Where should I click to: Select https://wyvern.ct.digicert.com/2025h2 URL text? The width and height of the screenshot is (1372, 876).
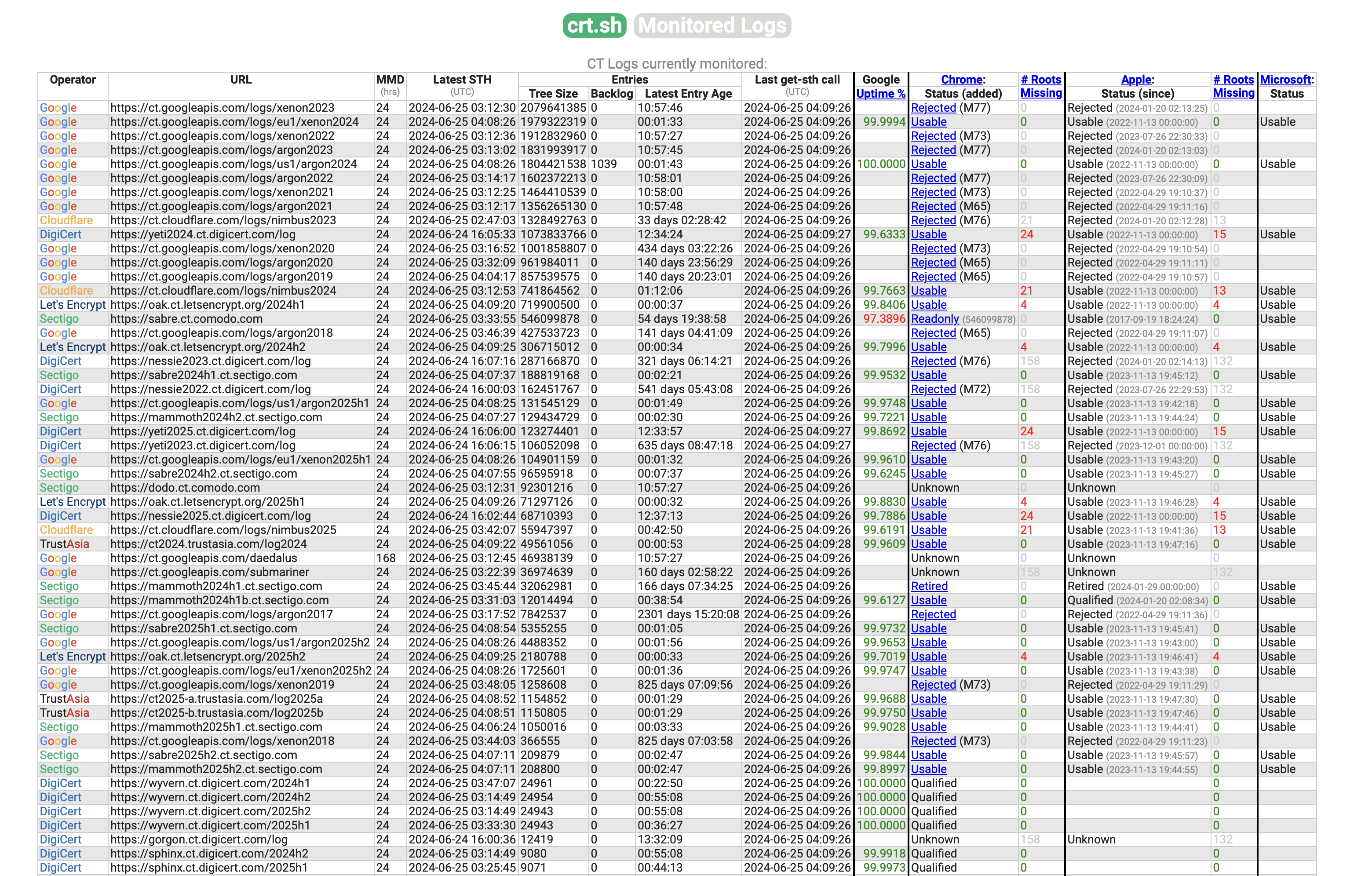tap(210, 812)
